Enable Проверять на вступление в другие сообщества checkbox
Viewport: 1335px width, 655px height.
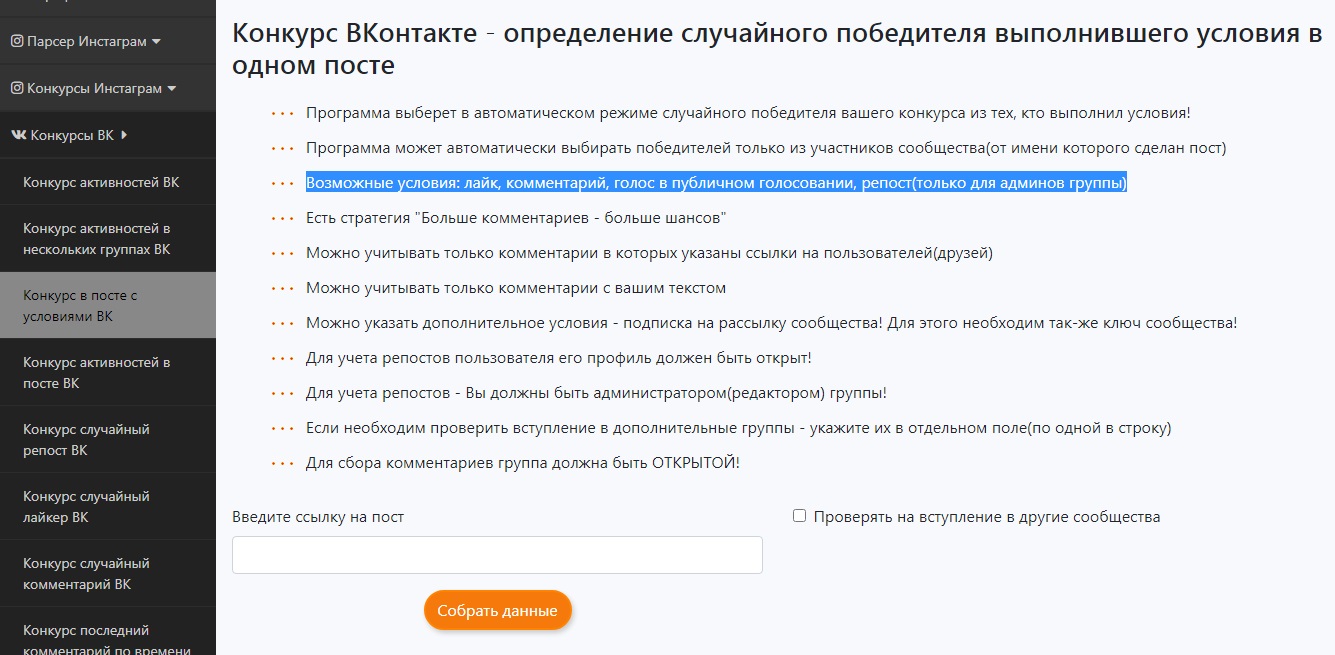tap(799, 516)
